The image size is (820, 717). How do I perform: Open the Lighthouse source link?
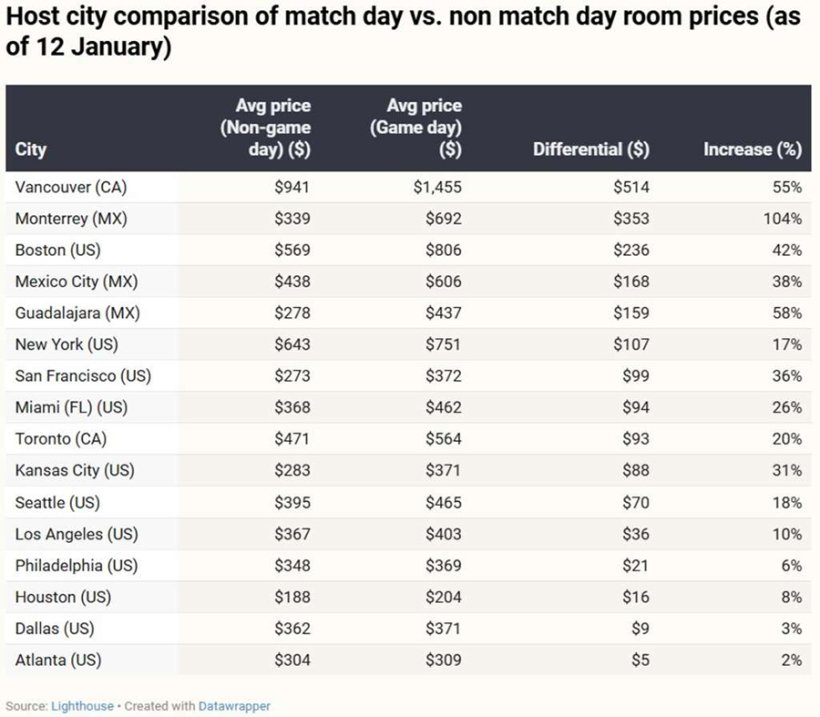tap(85, 706)
